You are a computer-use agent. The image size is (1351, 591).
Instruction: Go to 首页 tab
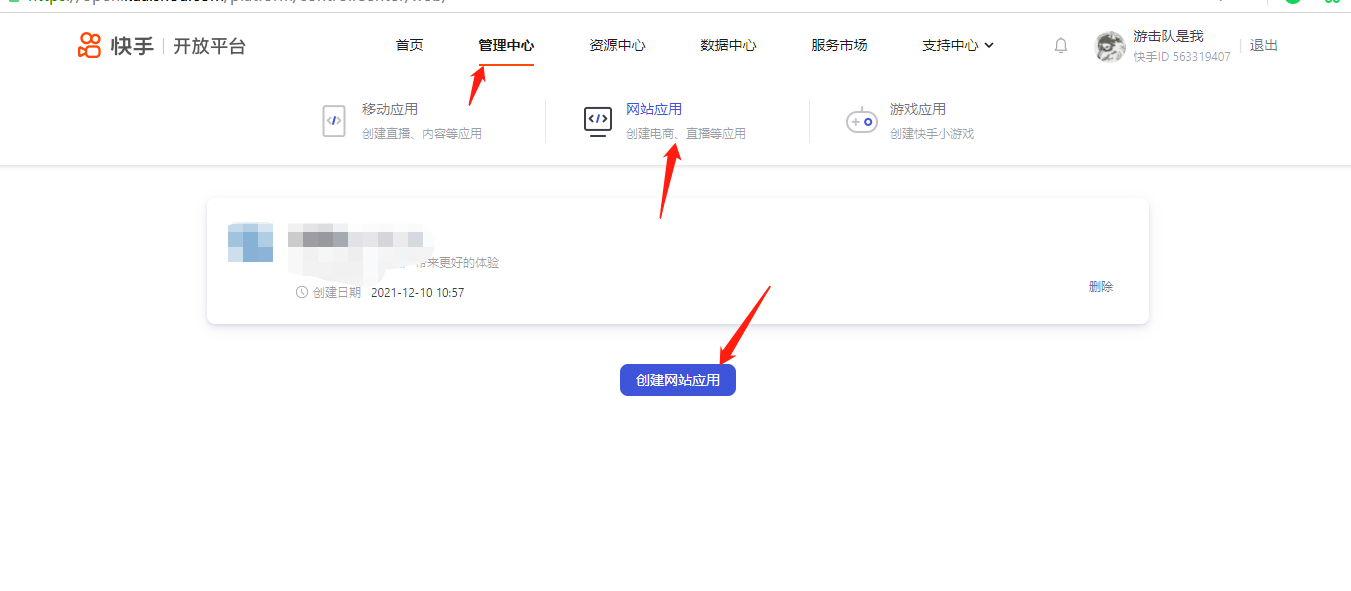pos(410,45)
